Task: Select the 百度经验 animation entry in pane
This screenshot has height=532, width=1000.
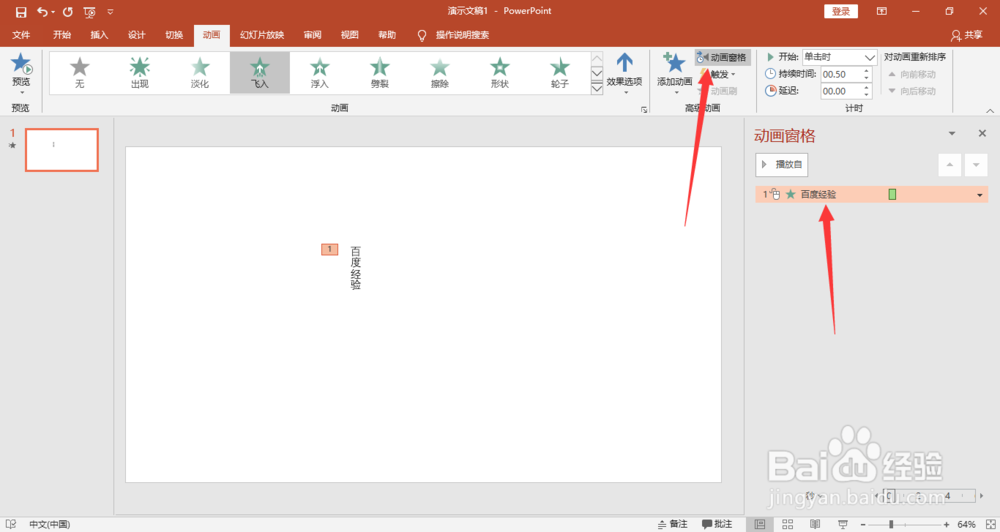Action: (871, 195)
